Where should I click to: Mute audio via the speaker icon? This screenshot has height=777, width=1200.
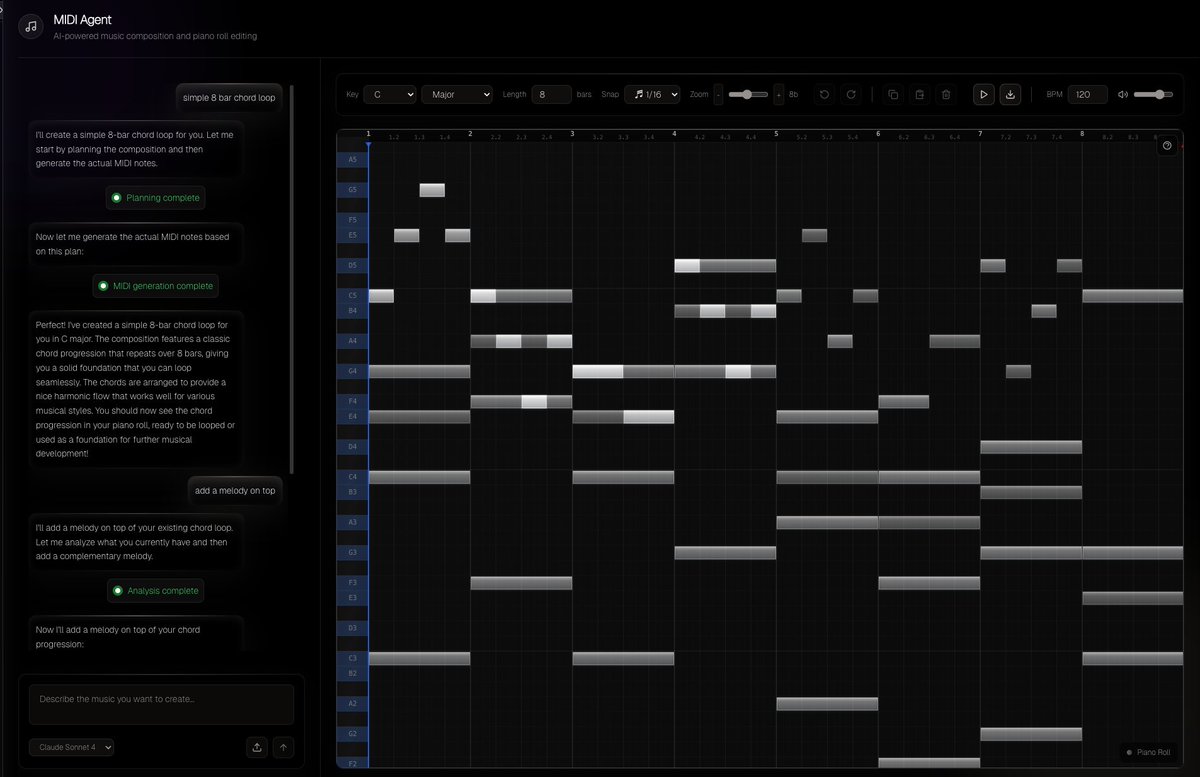[1123, 94]
